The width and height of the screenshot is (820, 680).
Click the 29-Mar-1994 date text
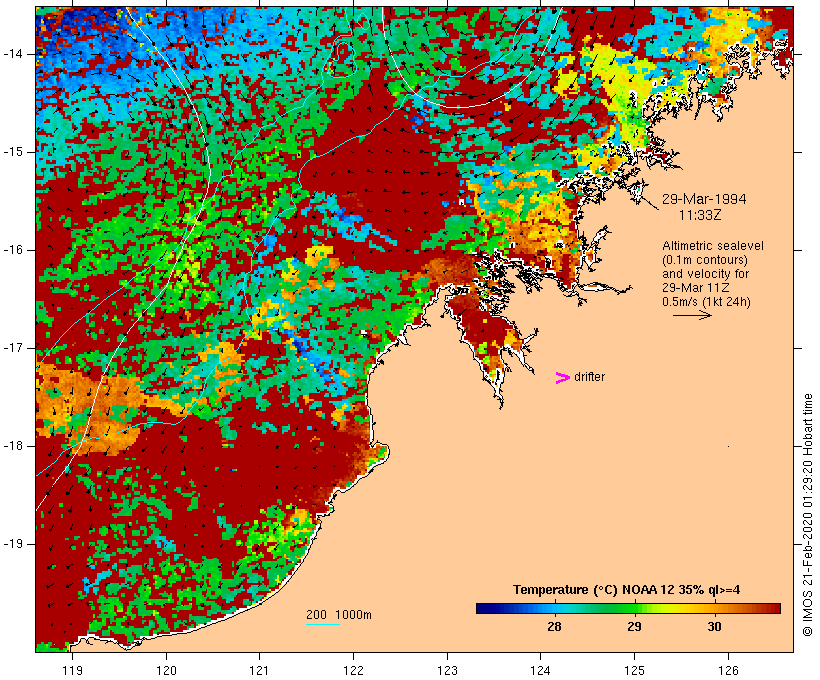coord(704,199)
